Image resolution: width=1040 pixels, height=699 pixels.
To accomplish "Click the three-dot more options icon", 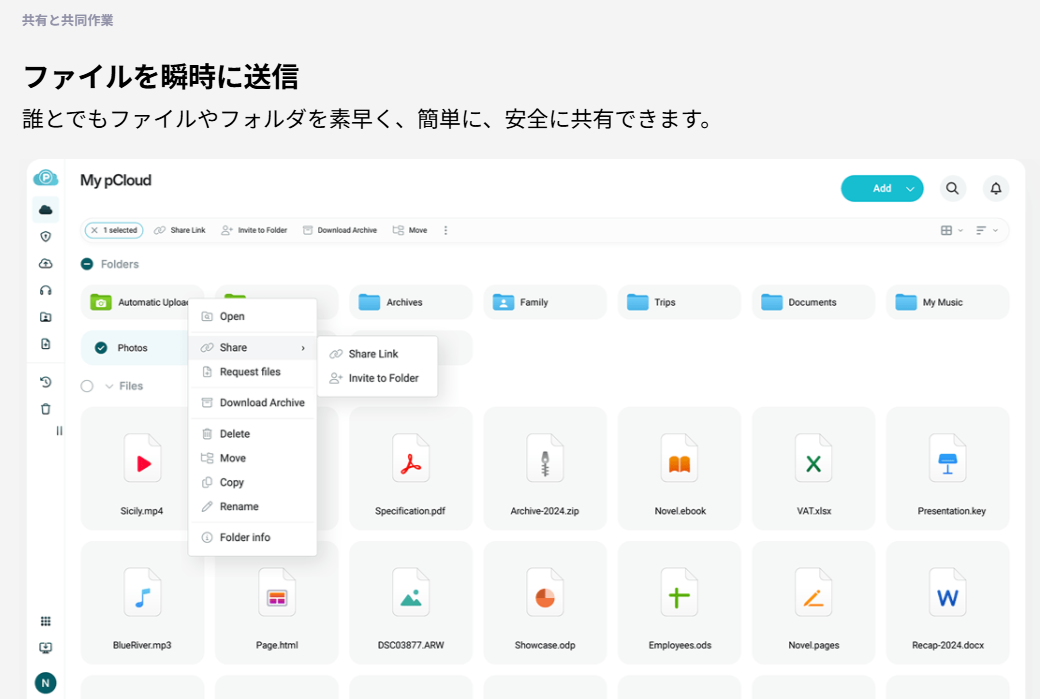I will tap(445, 230).
